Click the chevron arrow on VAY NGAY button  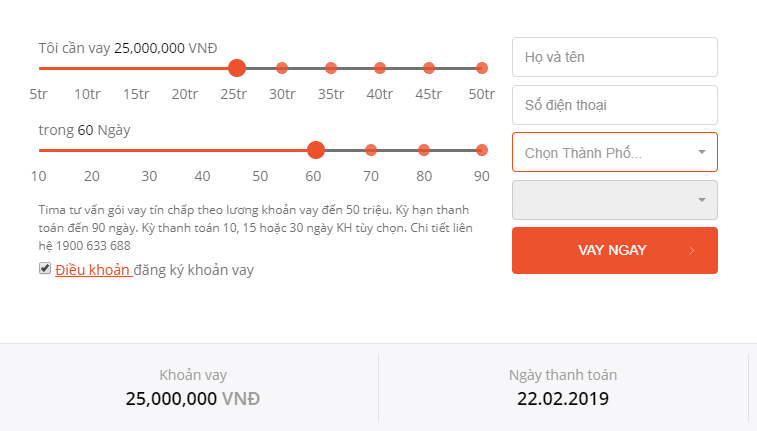(692, 250)
